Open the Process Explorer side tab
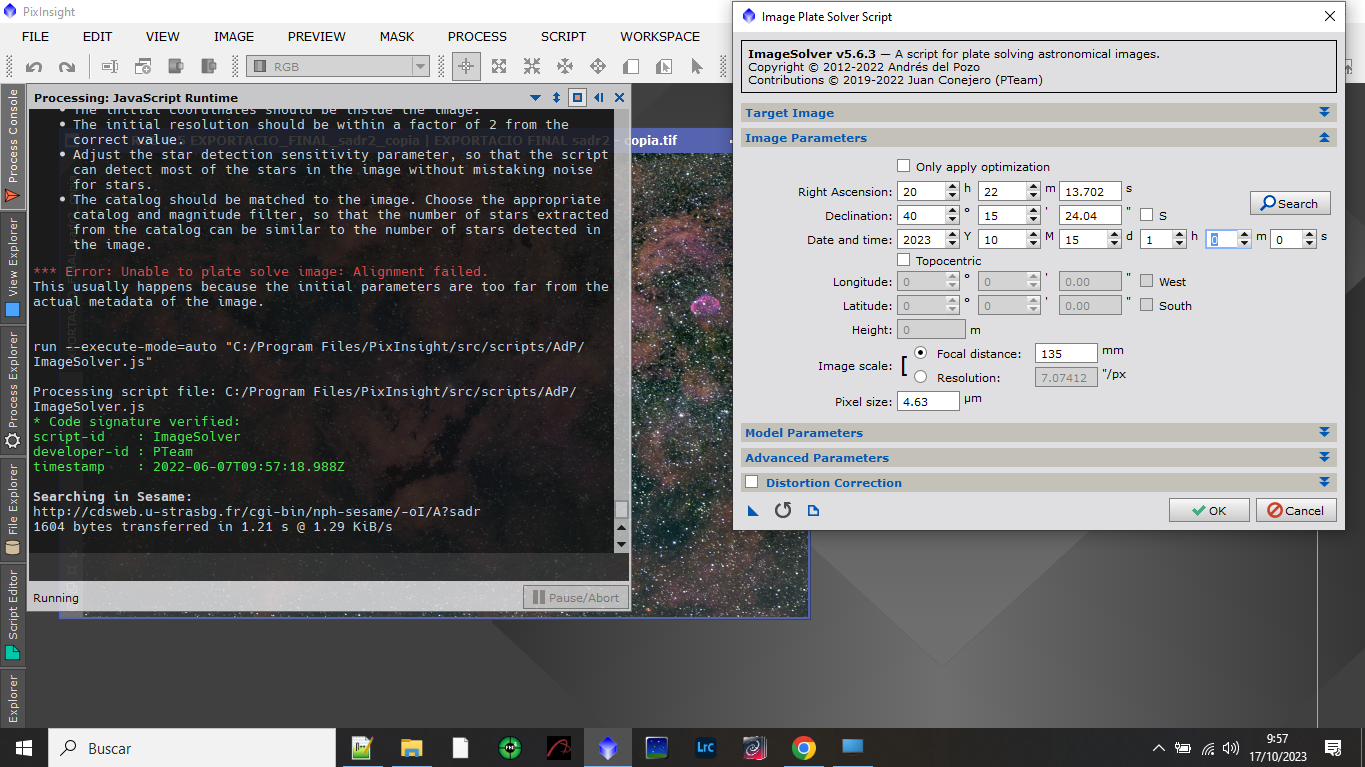 click(13, 391)
